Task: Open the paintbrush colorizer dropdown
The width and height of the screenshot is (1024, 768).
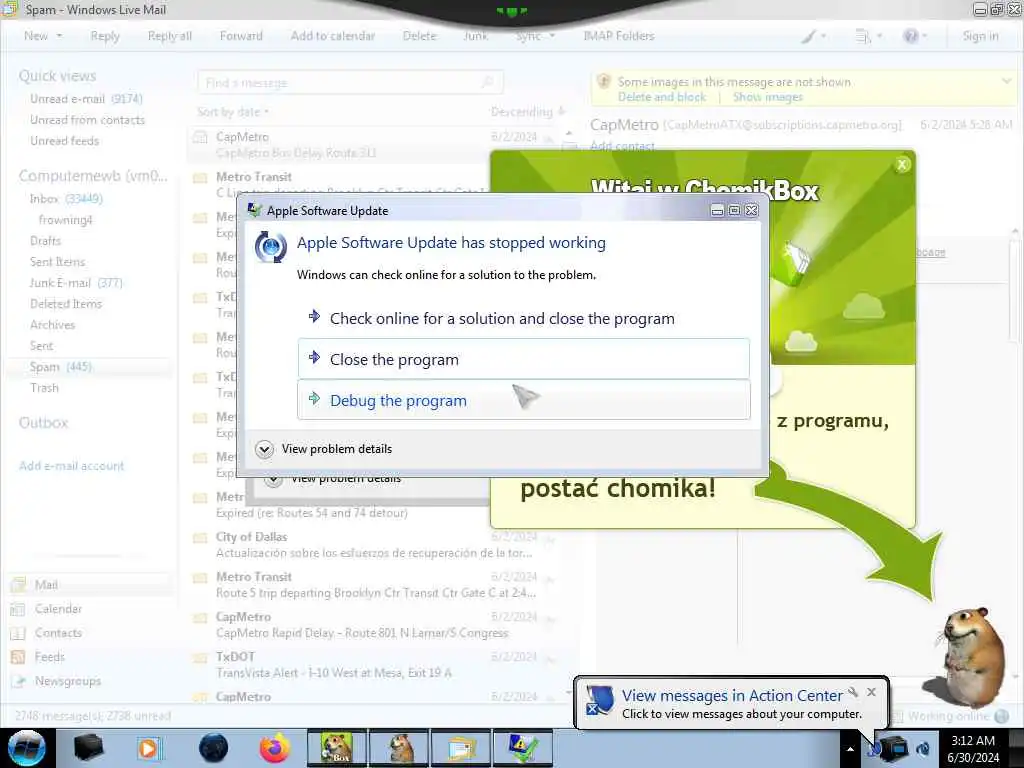Action: coord(814,37)
